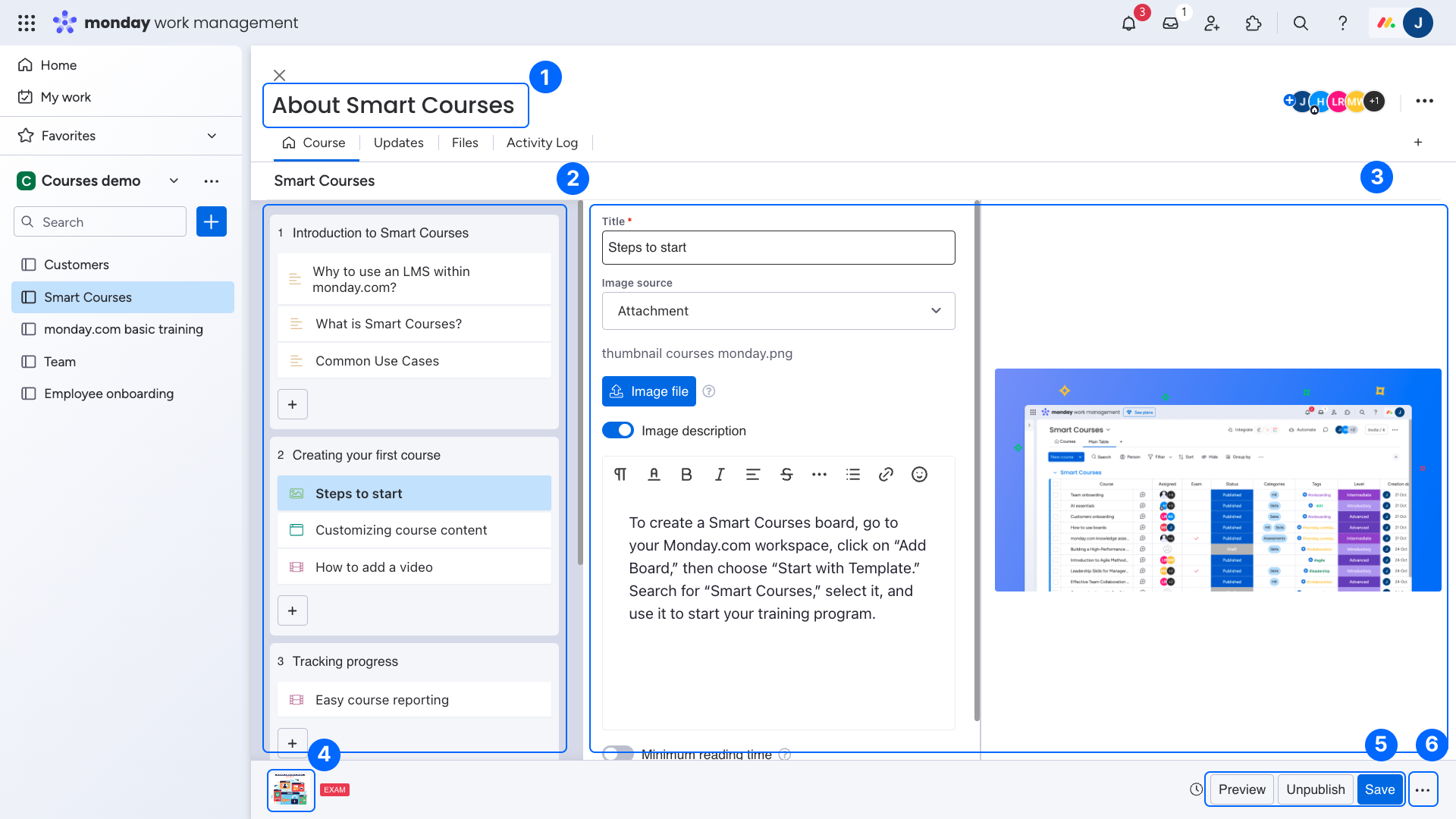
Task: Open text alignment option
Action: 752,475
